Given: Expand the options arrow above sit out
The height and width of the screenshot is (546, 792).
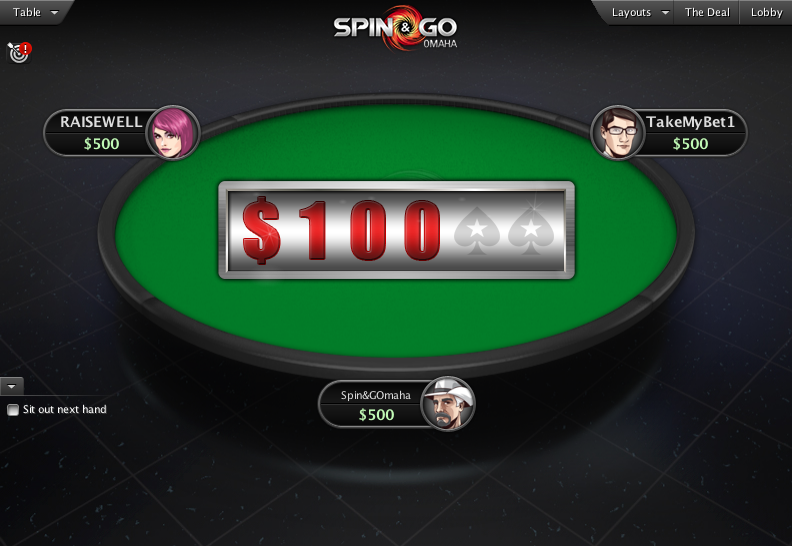Looking at the screenshot, I should 12,386.
